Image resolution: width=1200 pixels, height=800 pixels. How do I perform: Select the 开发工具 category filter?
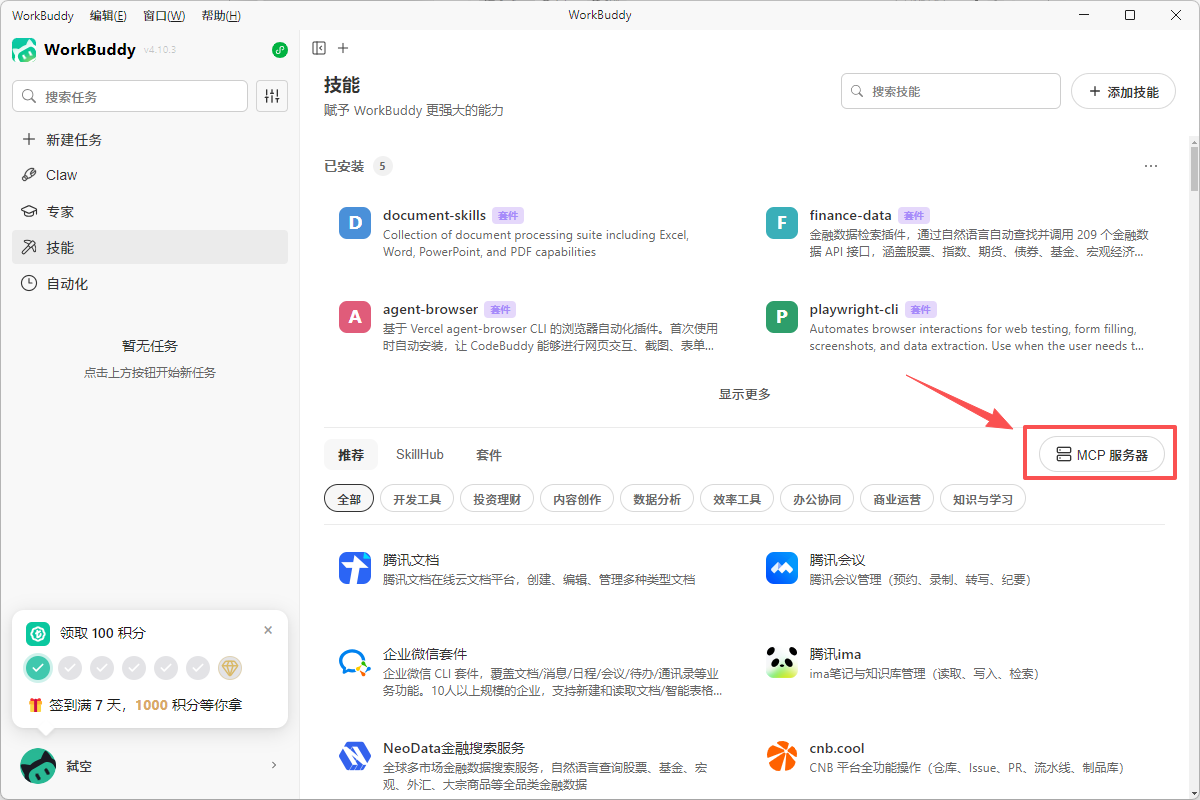tap(417, 499)
